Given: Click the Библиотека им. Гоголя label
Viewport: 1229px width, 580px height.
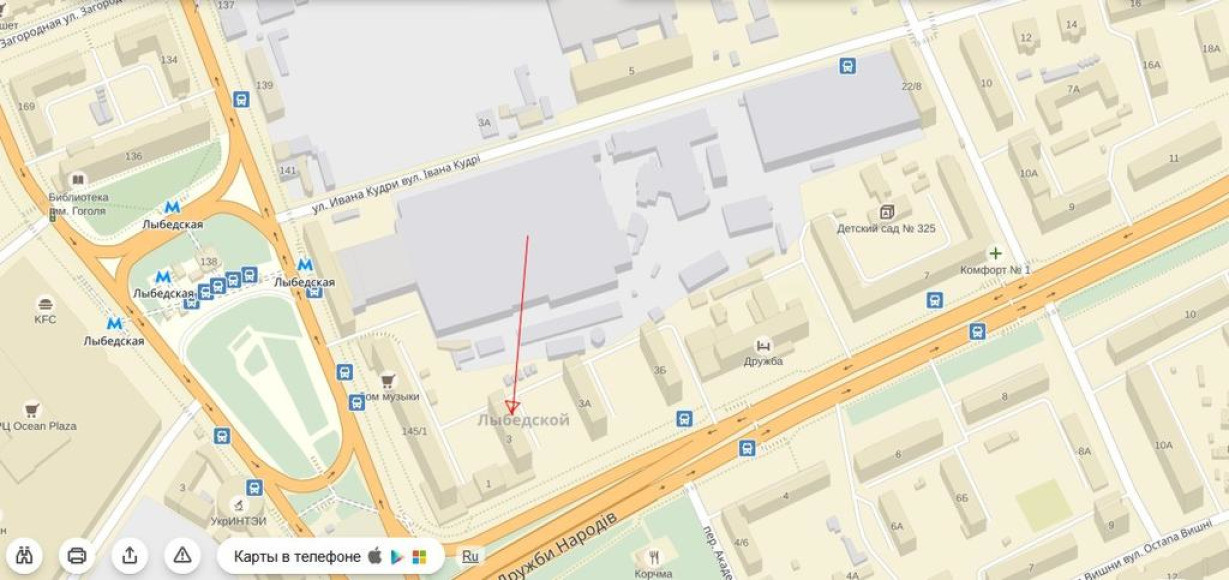Looking at the screenshot, I should (x=78, y=204).
